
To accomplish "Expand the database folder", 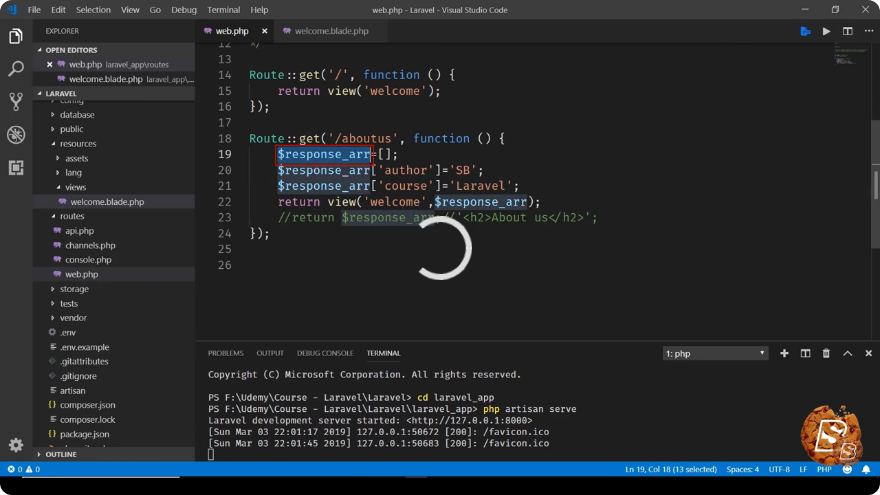I will click(x=77, y=114).
